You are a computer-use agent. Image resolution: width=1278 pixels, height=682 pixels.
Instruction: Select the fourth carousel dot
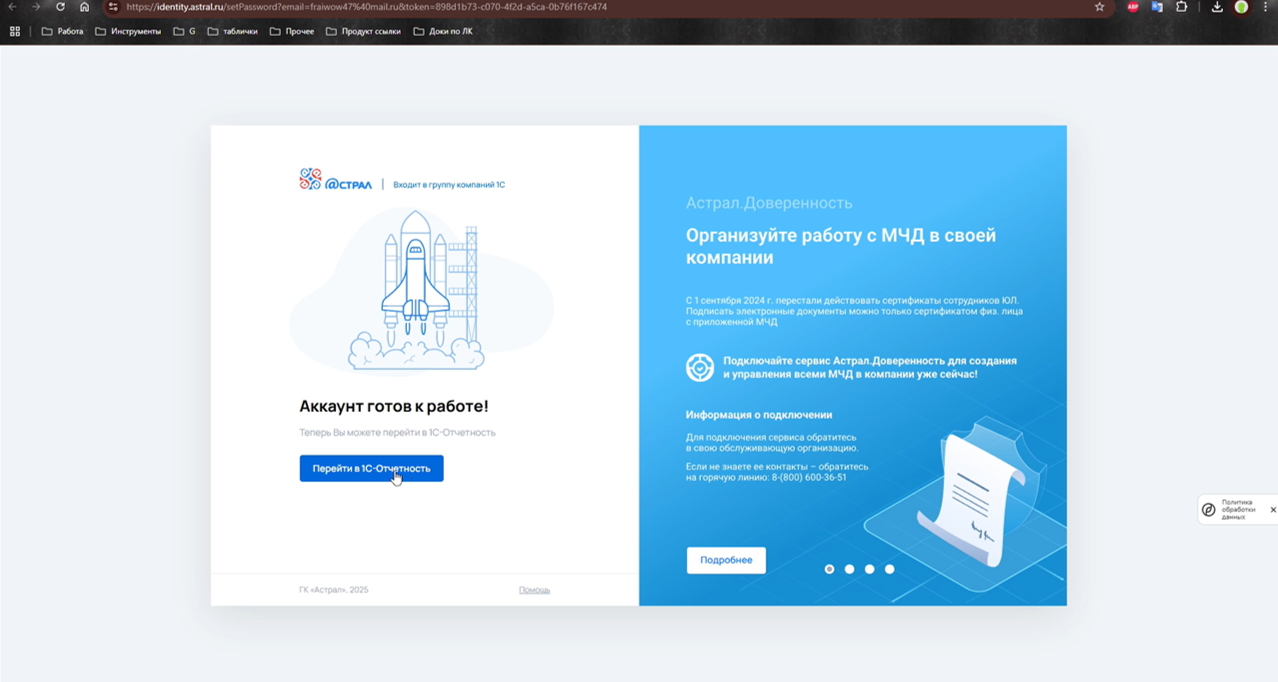pos(889,569)
